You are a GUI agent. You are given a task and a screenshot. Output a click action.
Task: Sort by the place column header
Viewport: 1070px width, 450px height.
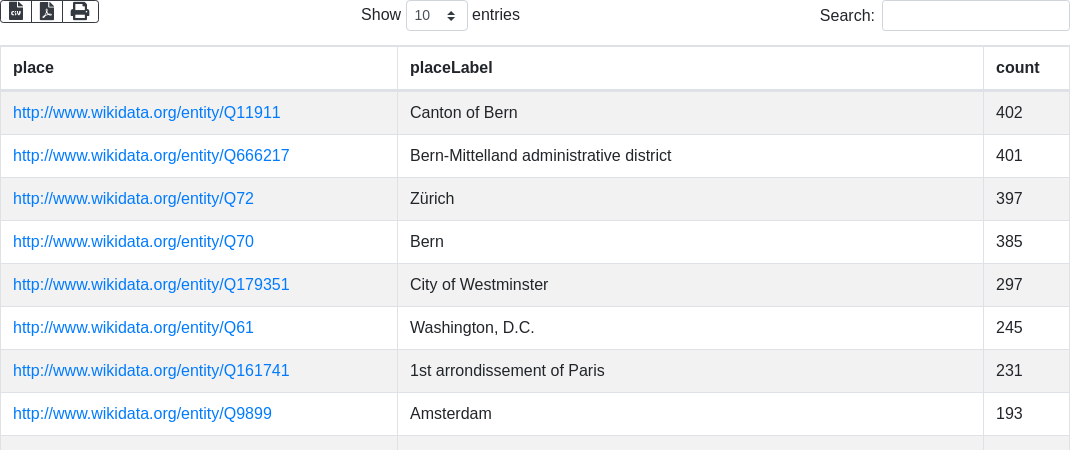click(x=33, y=68)
